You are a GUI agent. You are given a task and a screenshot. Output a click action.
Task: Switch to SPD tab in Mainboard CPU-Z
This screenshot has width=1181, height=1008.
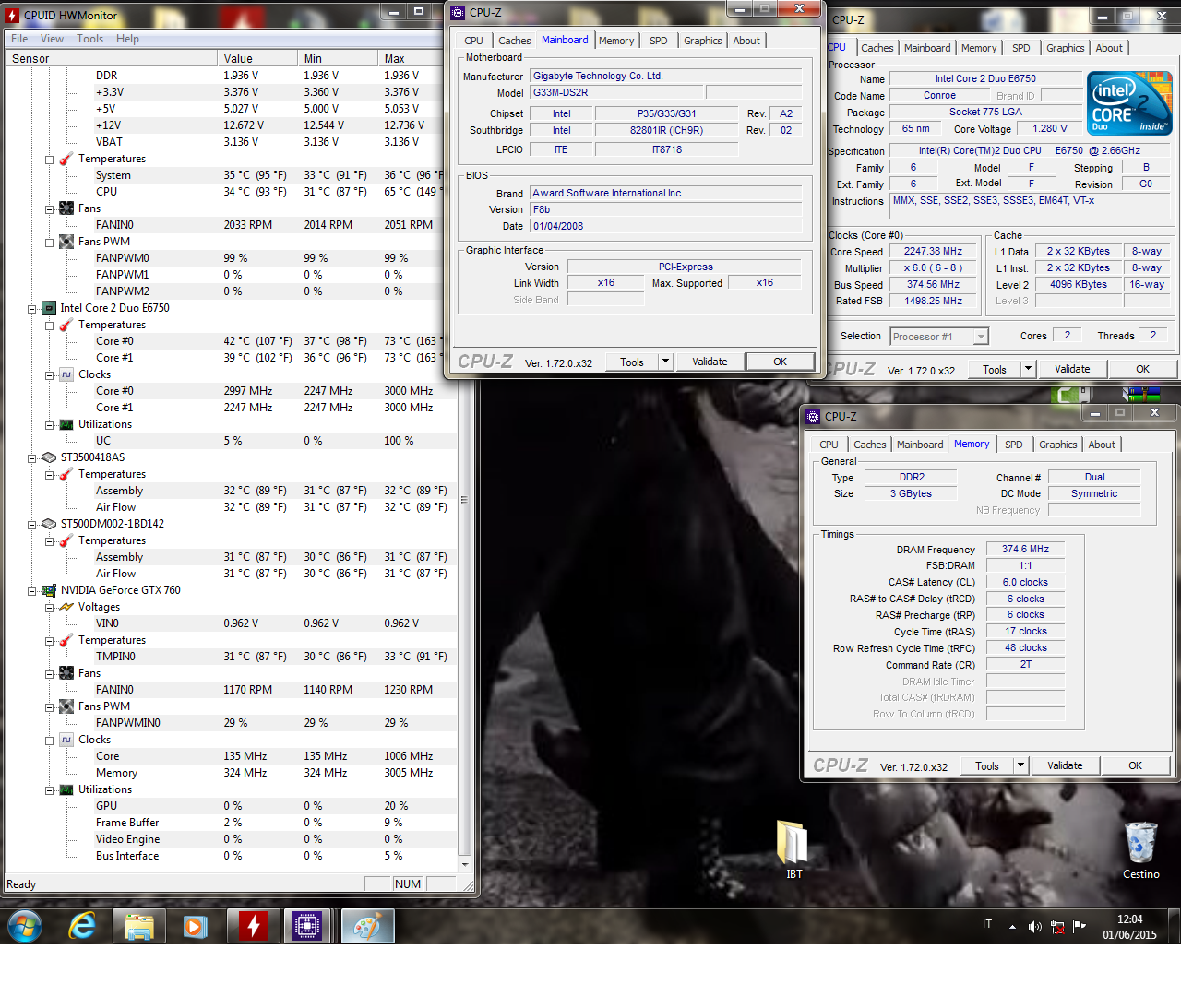coord(659,41)
